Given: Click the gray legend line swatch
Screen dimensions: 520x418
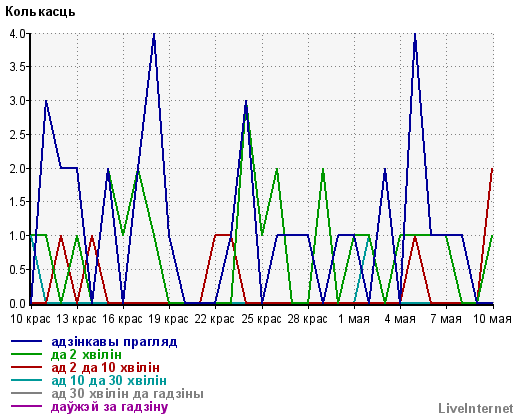Looking at the screenshot, I should (27, 393).
